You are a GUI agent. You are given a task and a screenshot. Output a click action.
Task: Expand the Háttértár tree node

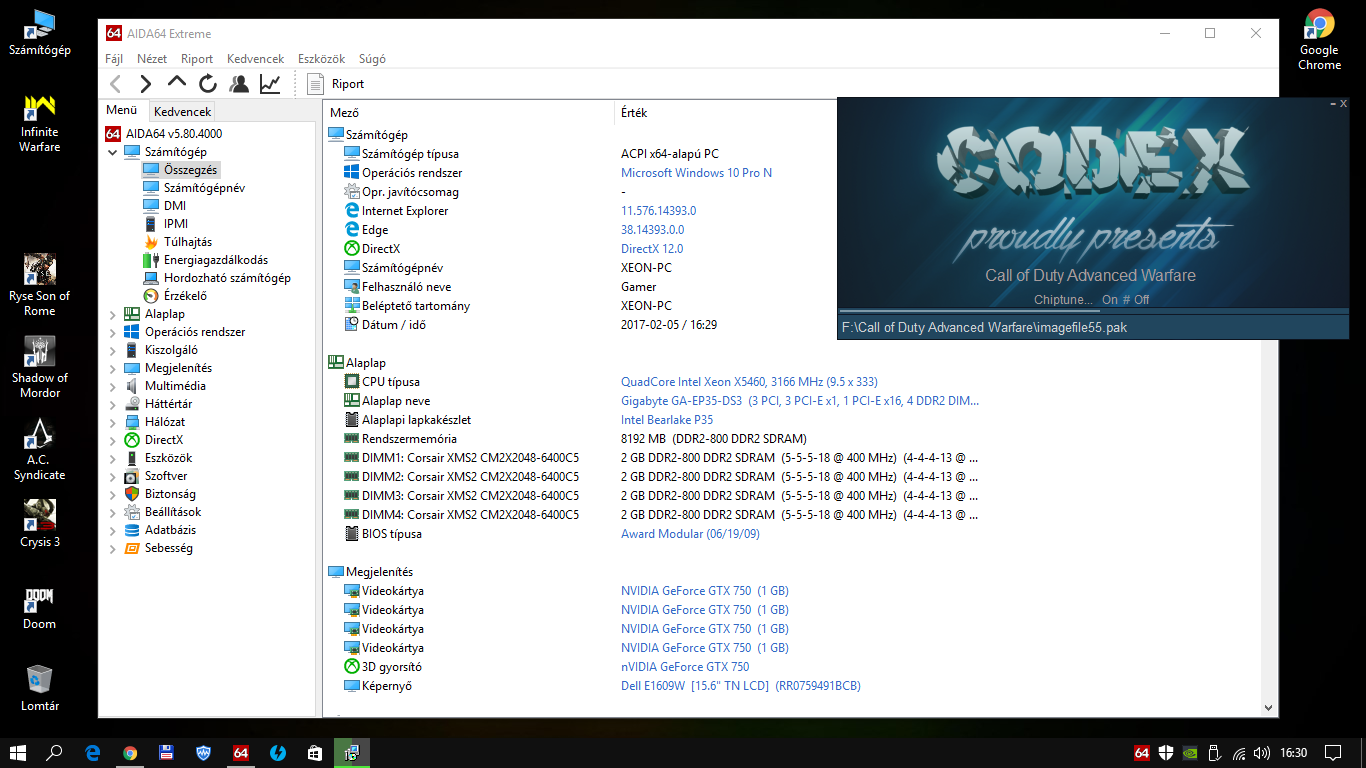112,404
